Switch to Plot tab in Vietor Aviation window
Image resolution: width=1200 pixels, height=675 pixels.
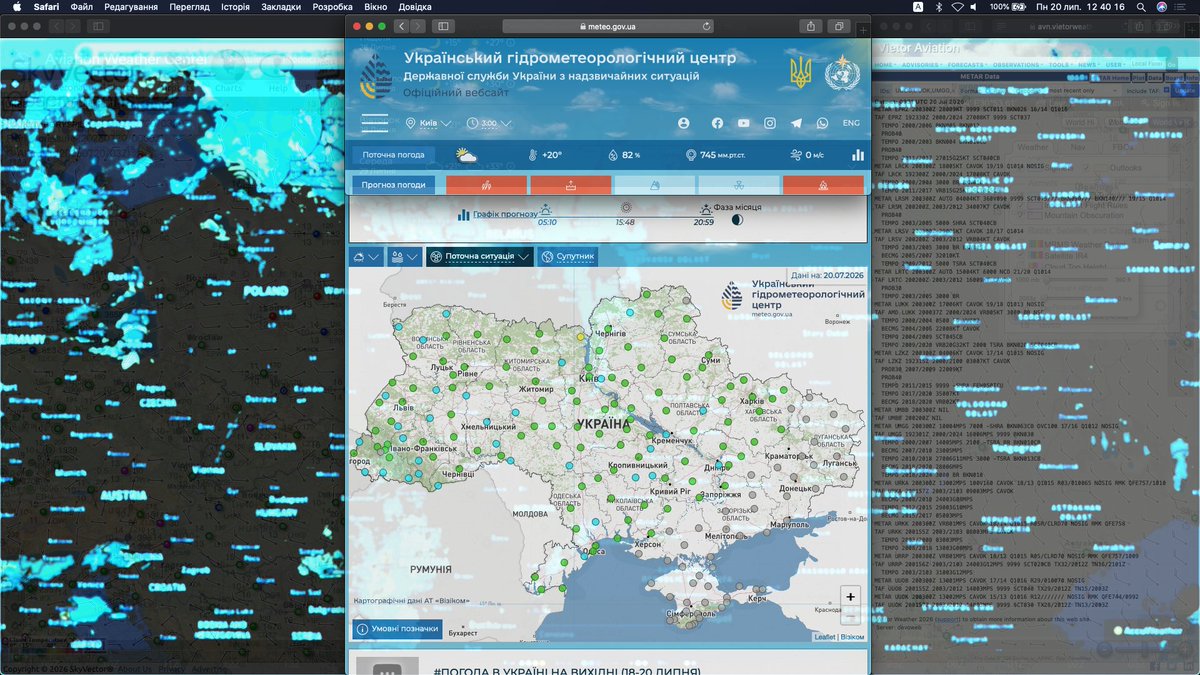point(1137,77)
